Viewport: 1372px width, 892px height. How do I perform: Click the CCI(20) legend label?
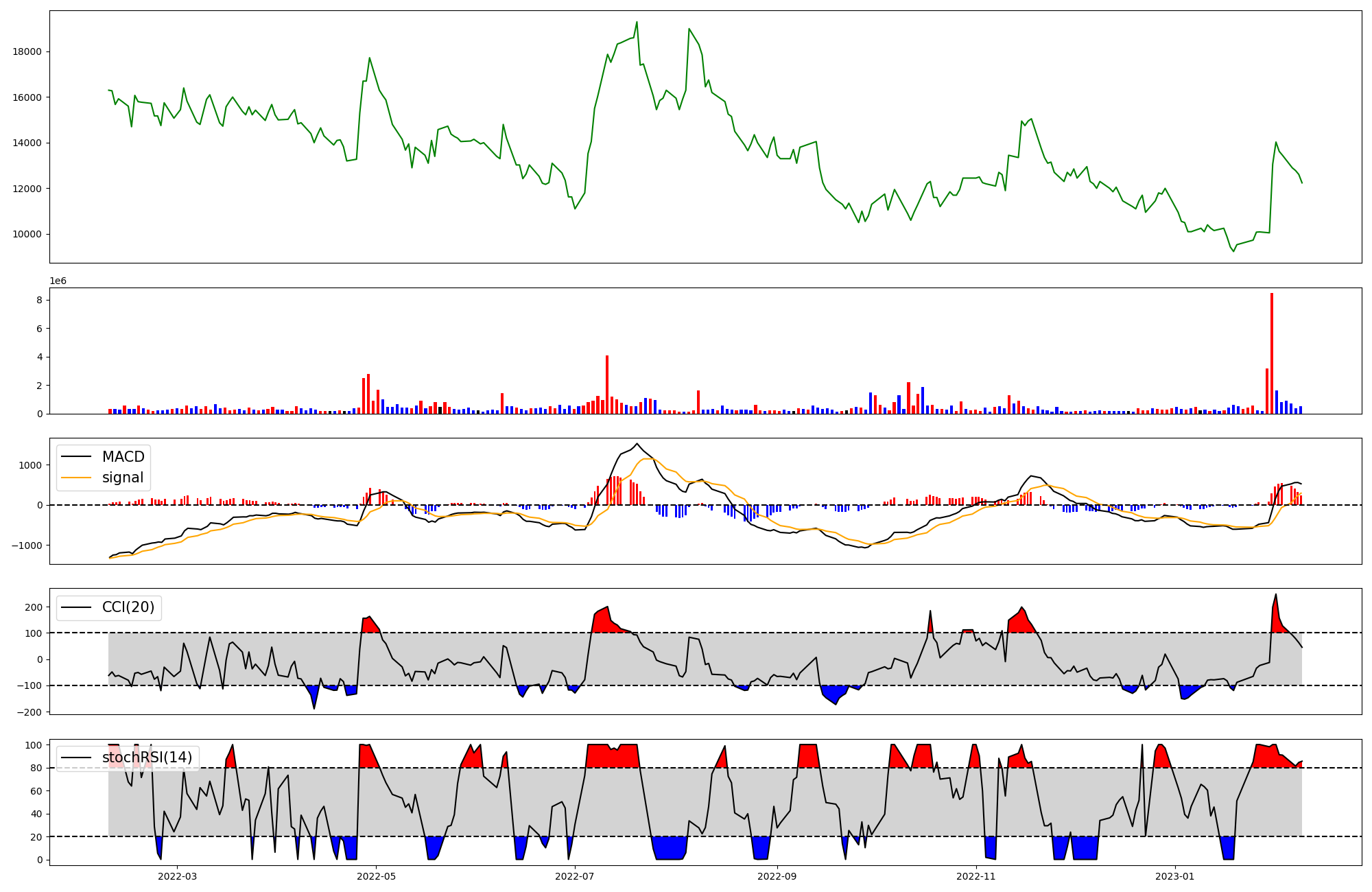point(128,607)
